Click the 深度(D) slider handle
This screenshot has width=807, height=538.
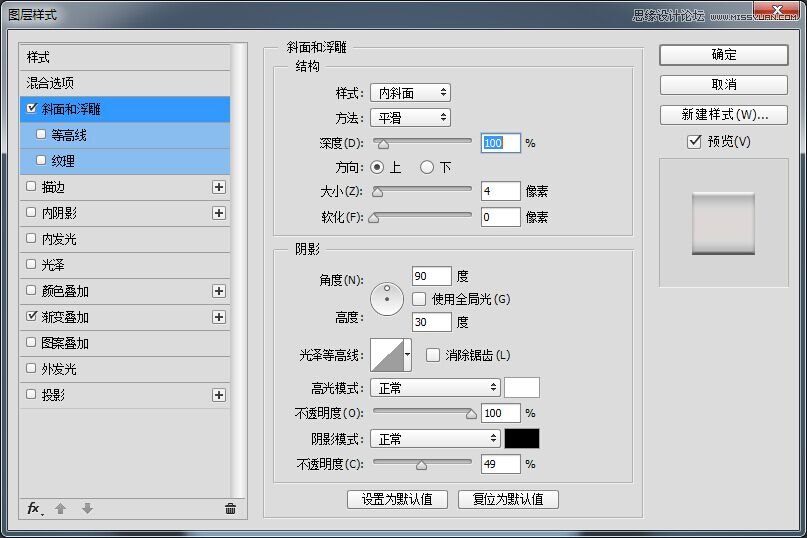click(x=383, y=144)
